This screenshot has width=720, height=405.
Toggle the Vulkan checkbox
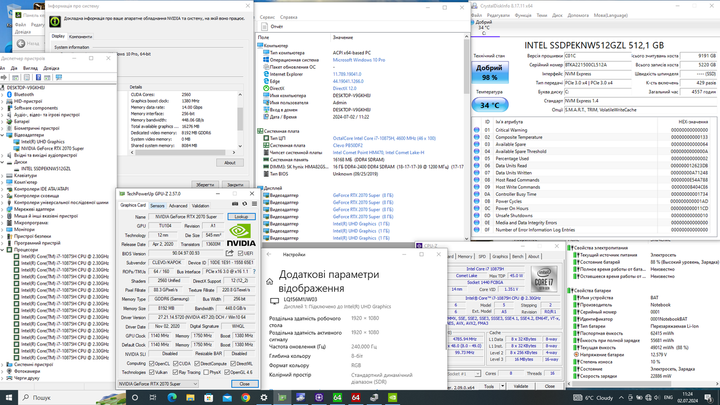tap(152, 372)
